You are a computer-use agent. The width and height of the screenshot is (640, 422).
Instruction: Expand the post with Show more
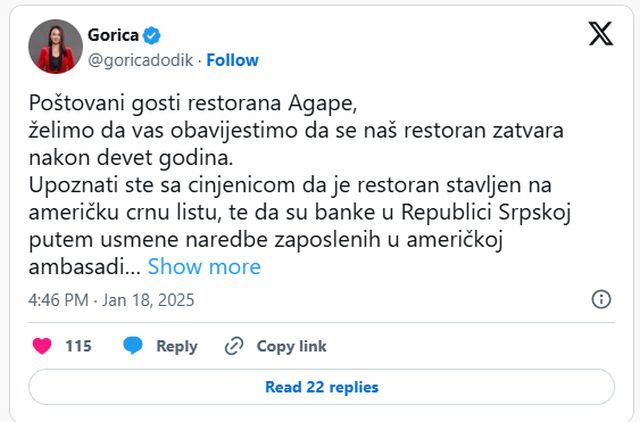pos(204,267)
